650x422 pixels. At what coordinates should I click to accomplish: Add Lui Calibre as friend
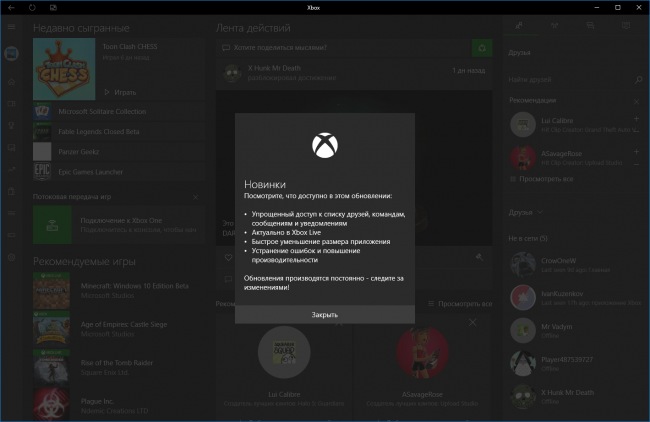[x=636, y=119]
